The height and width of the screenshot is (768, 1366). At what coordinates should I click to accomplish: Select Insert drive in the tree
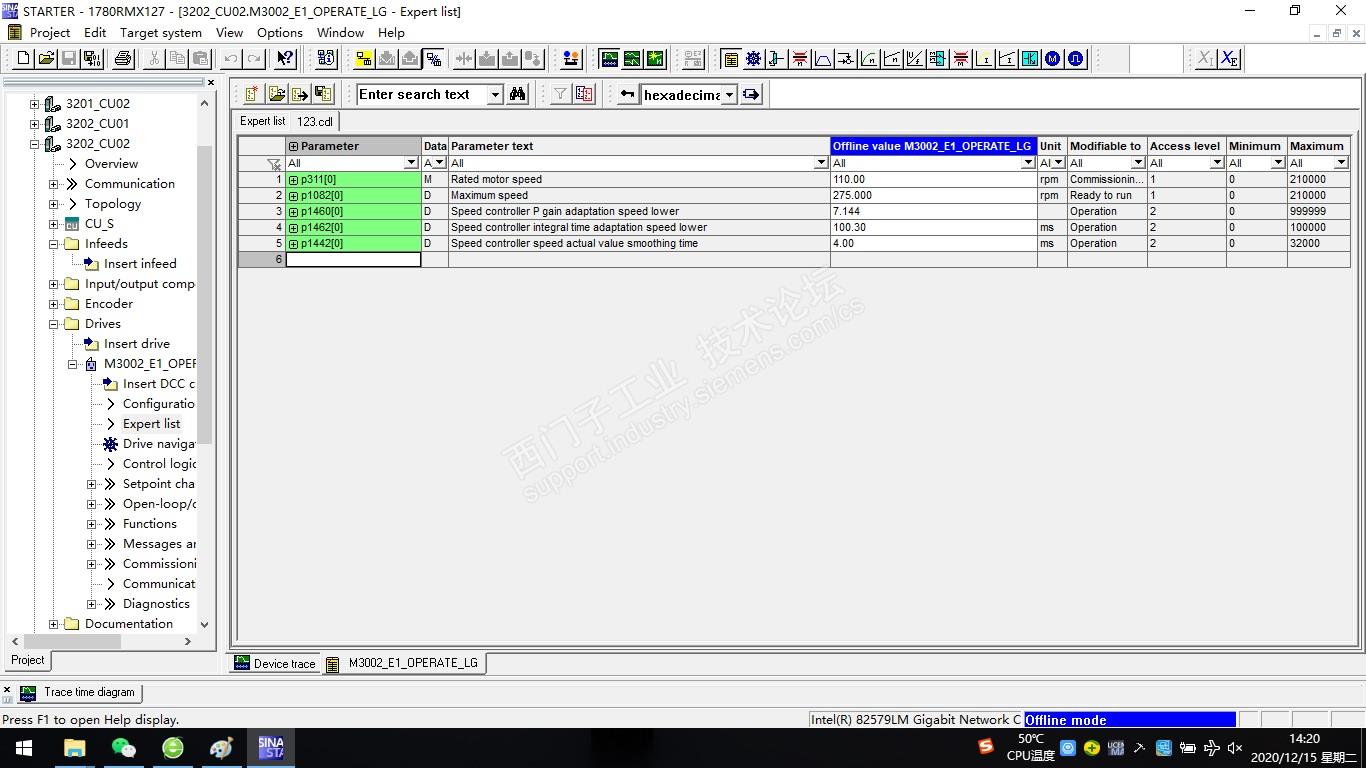coord(137,344)
